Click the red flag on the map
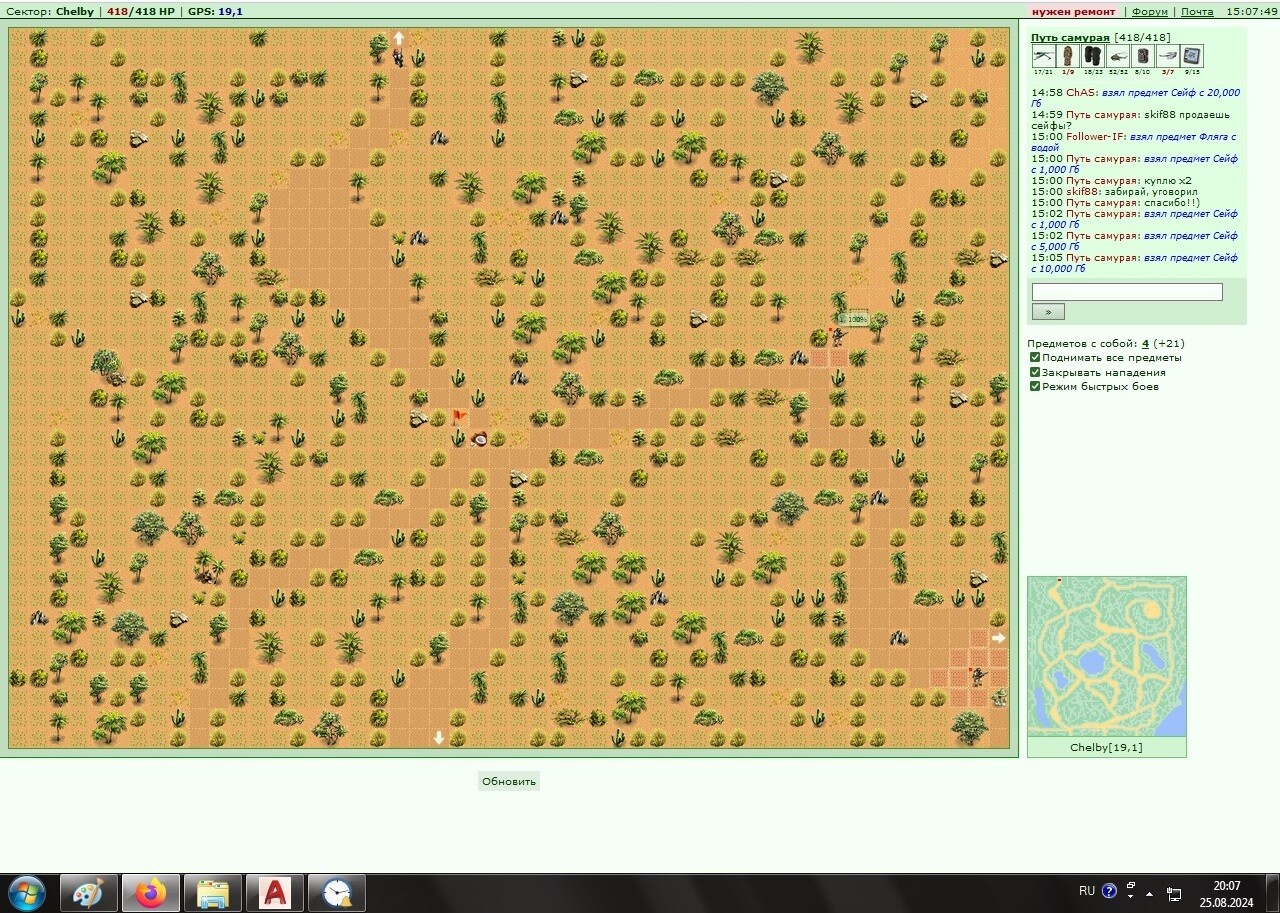 point(459,417)
